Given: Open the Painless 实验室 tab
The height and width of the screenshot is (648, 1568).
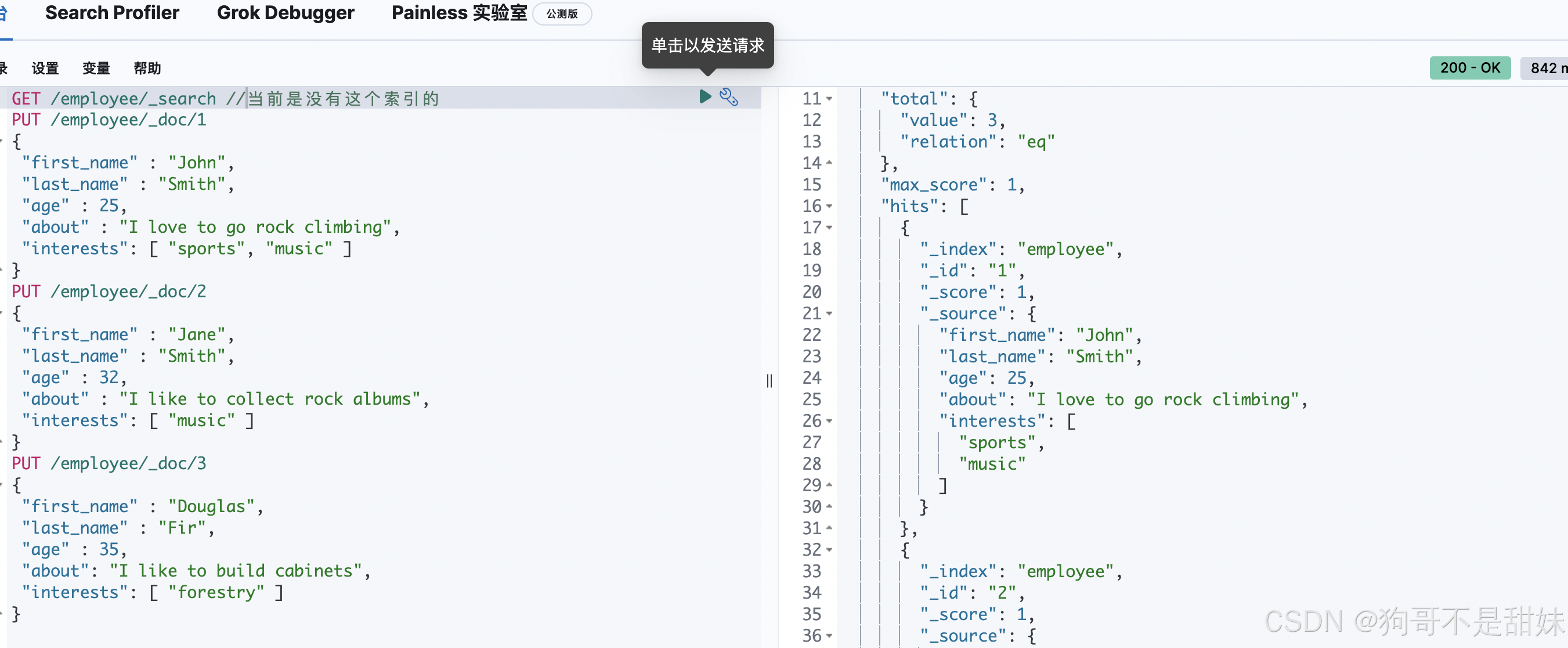Looking at the screenshot, I should 459,13.
